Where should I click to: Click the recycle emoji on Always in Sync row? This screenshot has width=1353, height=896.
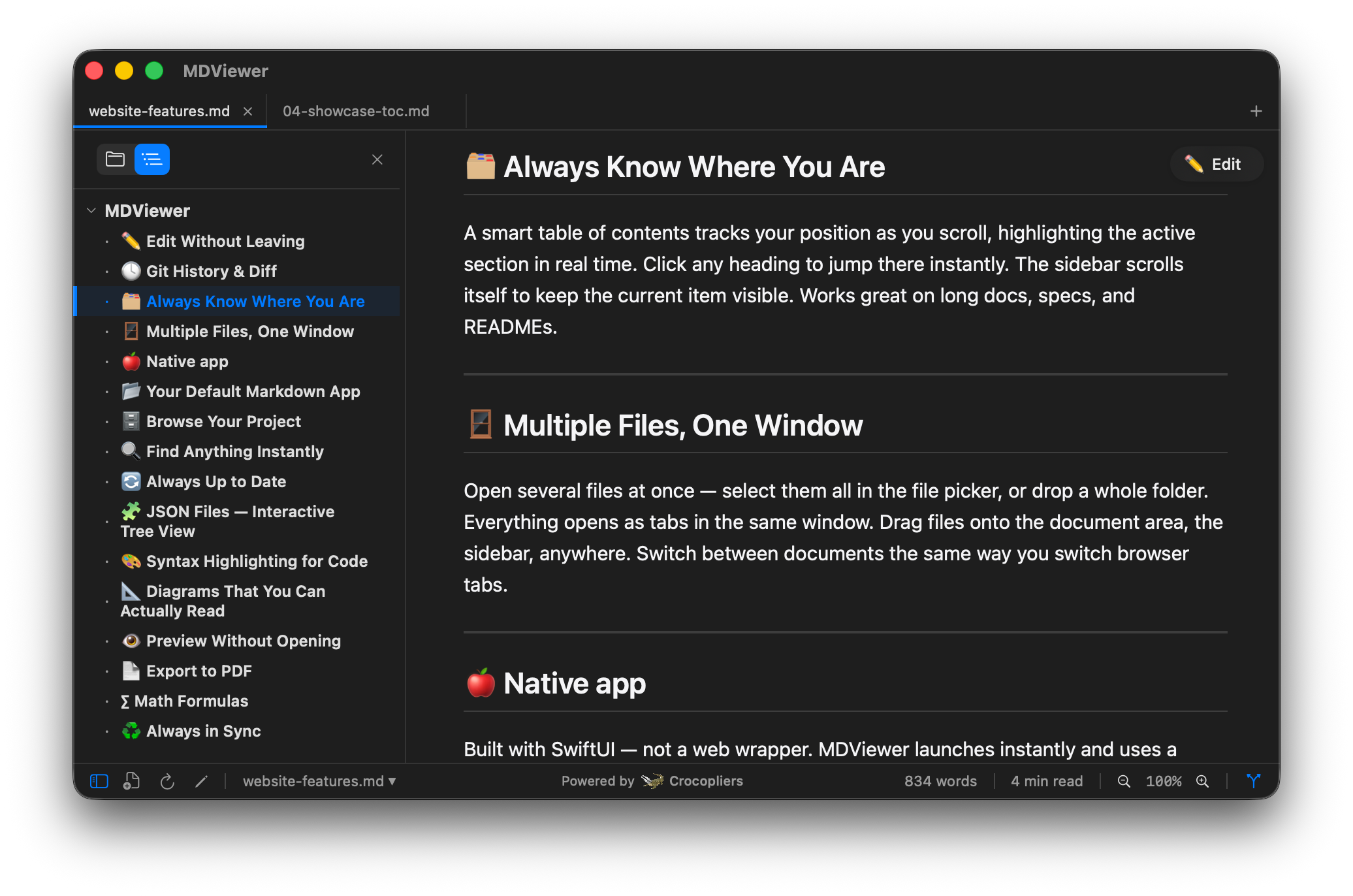click(x=131, y=731)
